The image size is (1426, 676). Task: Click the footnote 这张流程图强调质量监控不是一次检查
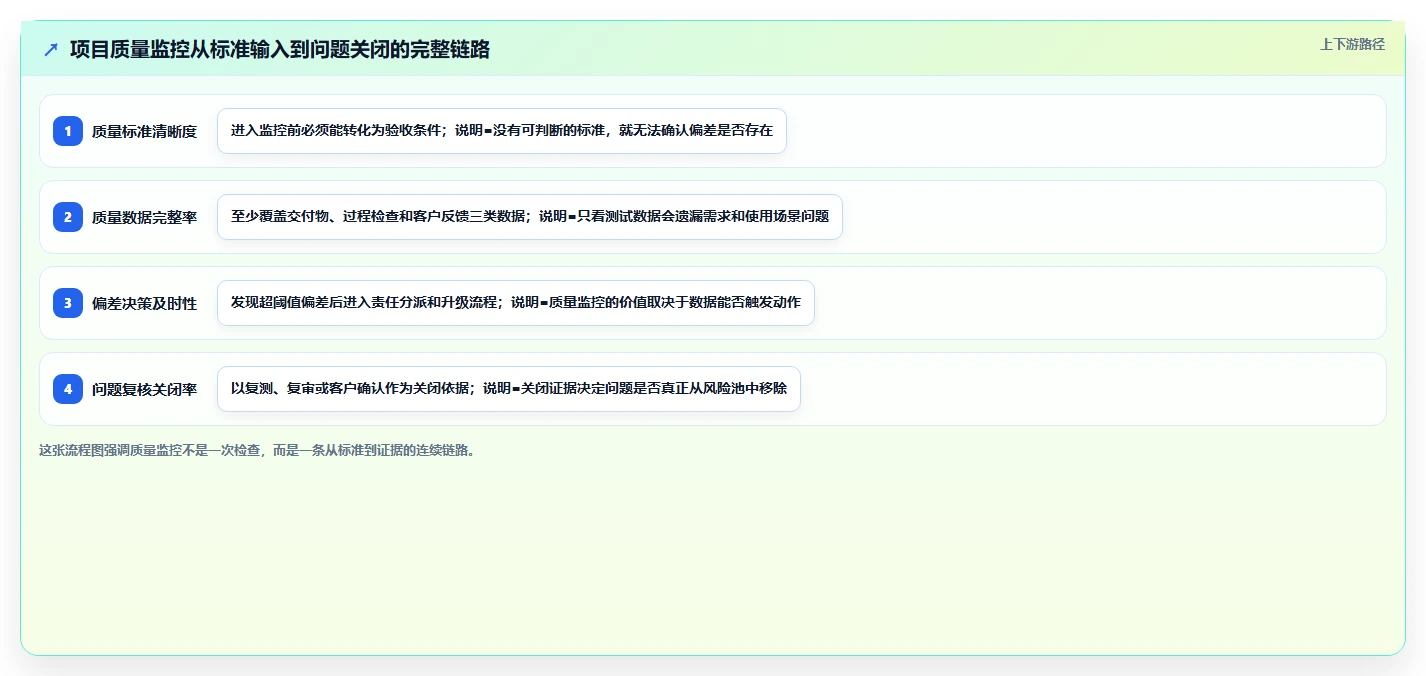[x=258, y=450]
